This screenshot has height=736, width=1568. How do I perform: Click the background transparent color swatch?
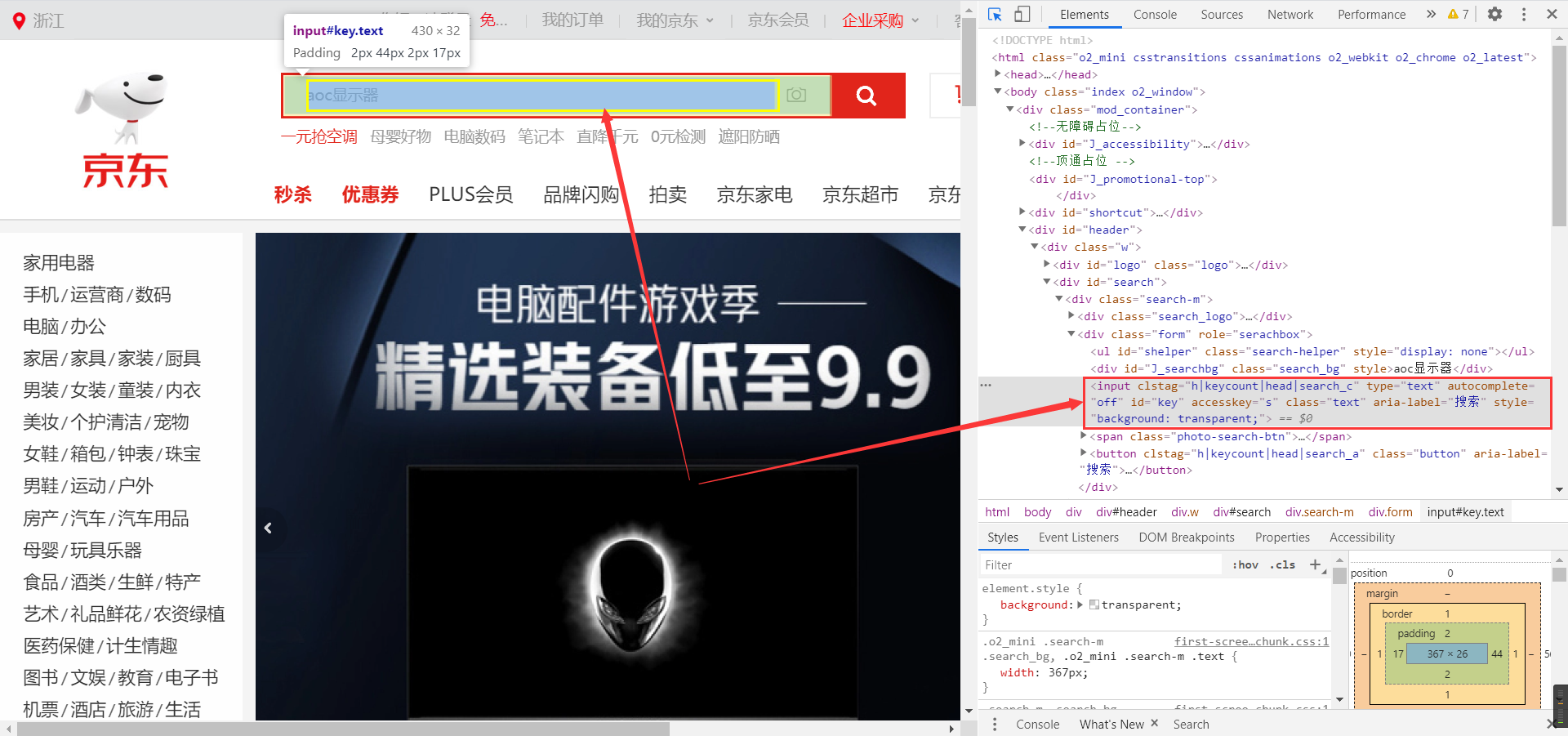1094,604
